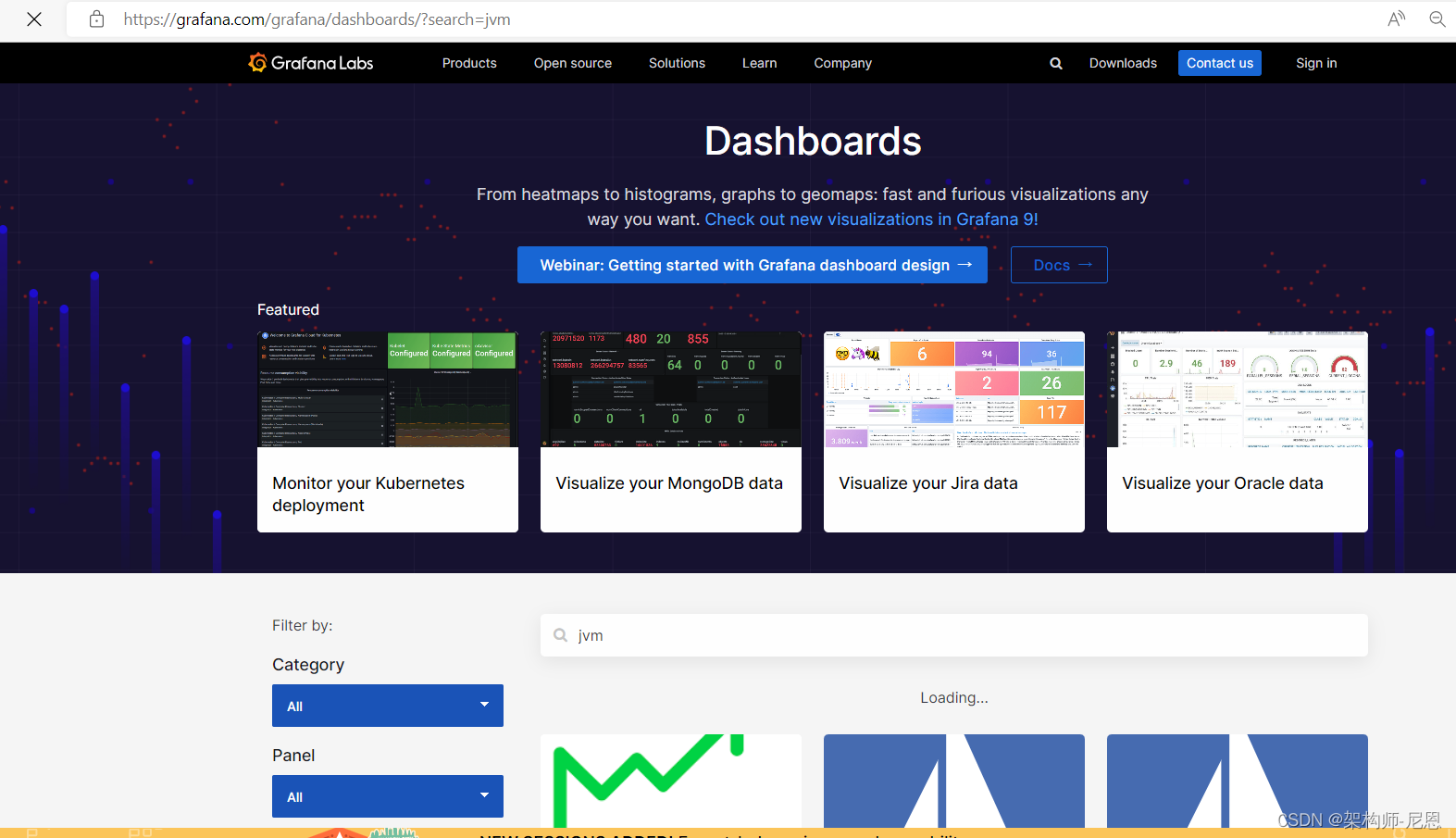Screen dimensions: 1456x838
Task: Focus the jvm dashboard search field
Action: point(954,635)
